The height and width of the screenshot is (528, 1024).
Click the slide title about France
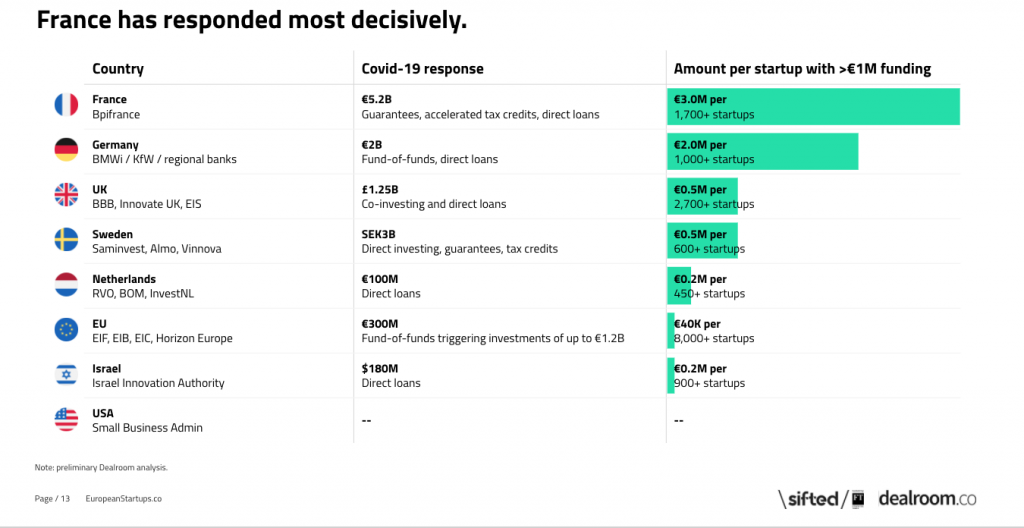pyautogui.click(x=252, y=21)
